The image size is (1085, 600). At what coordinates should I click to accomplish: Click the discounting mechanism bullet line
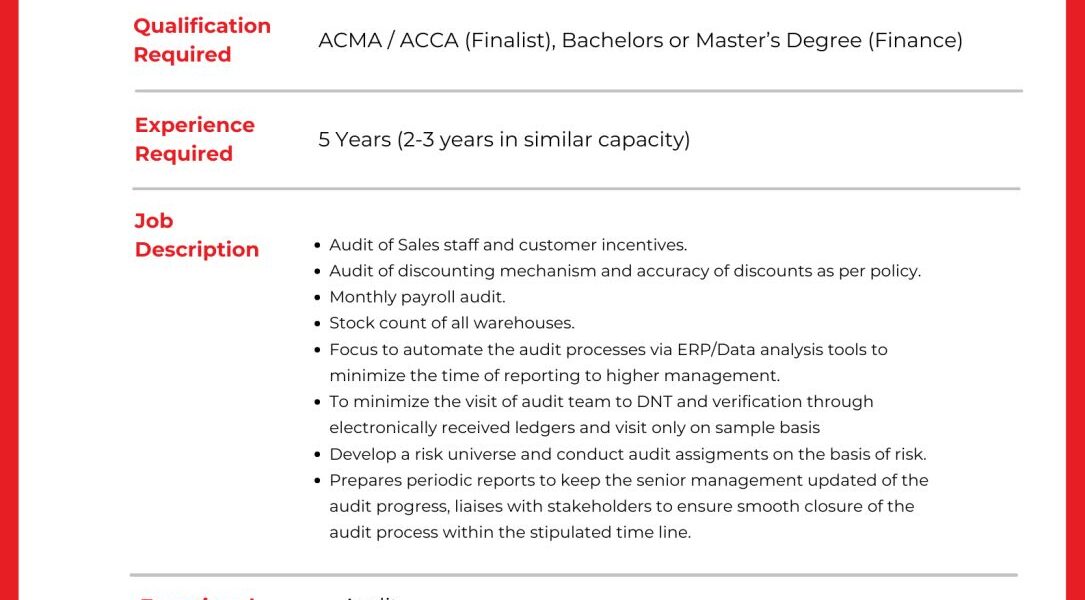click(624, 271)
